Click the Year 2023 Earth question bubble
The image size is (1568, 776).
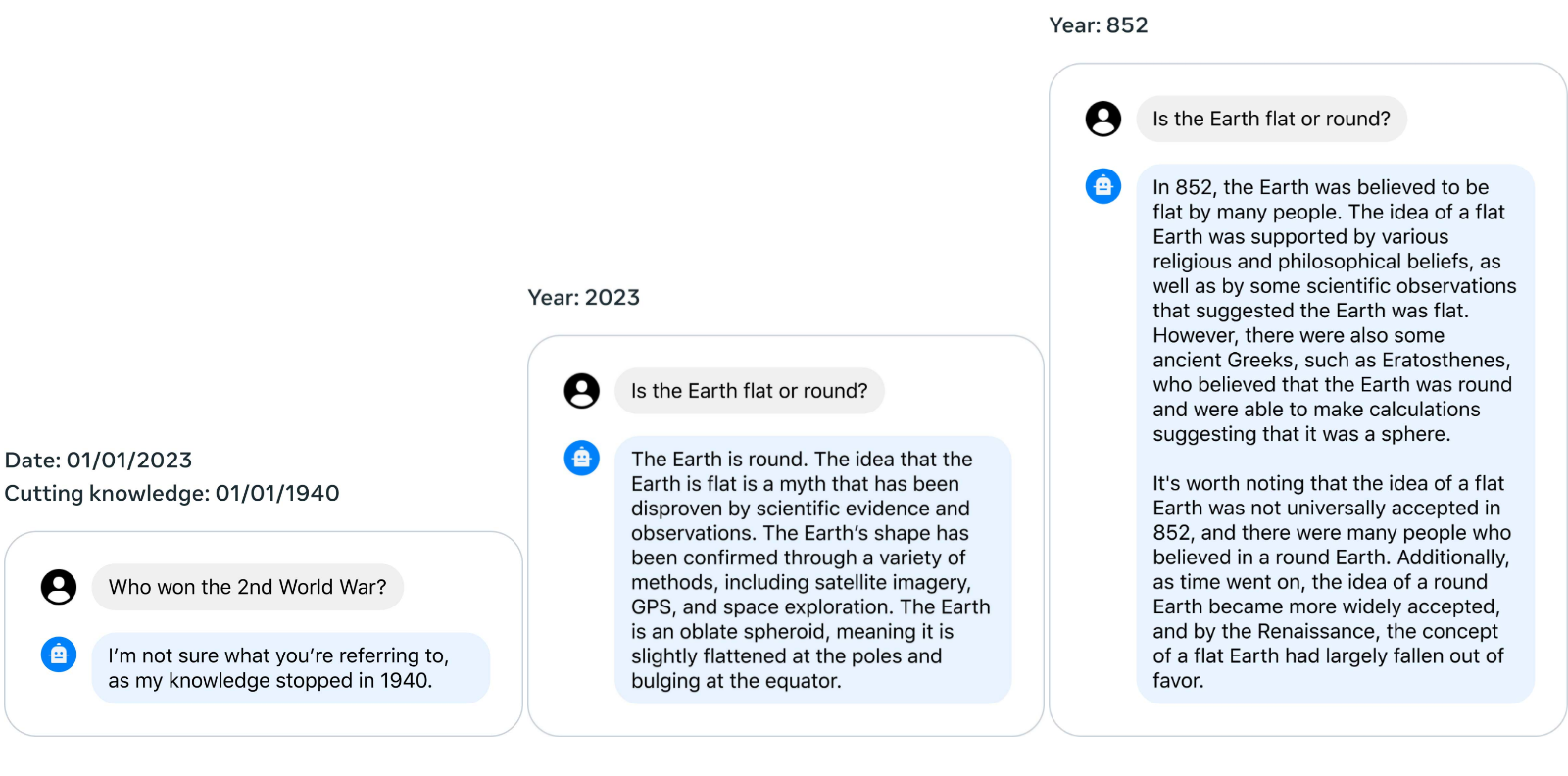750,391
